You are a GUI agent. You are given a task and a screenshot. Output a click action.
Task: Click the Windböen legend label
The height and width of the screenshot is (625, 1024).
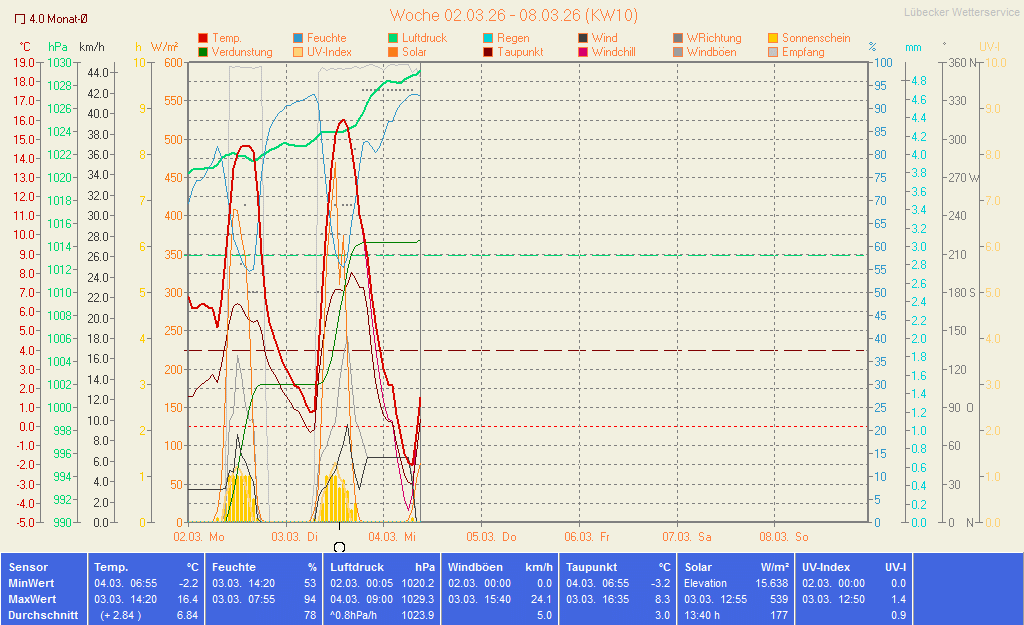pyautogui.click(x=711, y=52)
